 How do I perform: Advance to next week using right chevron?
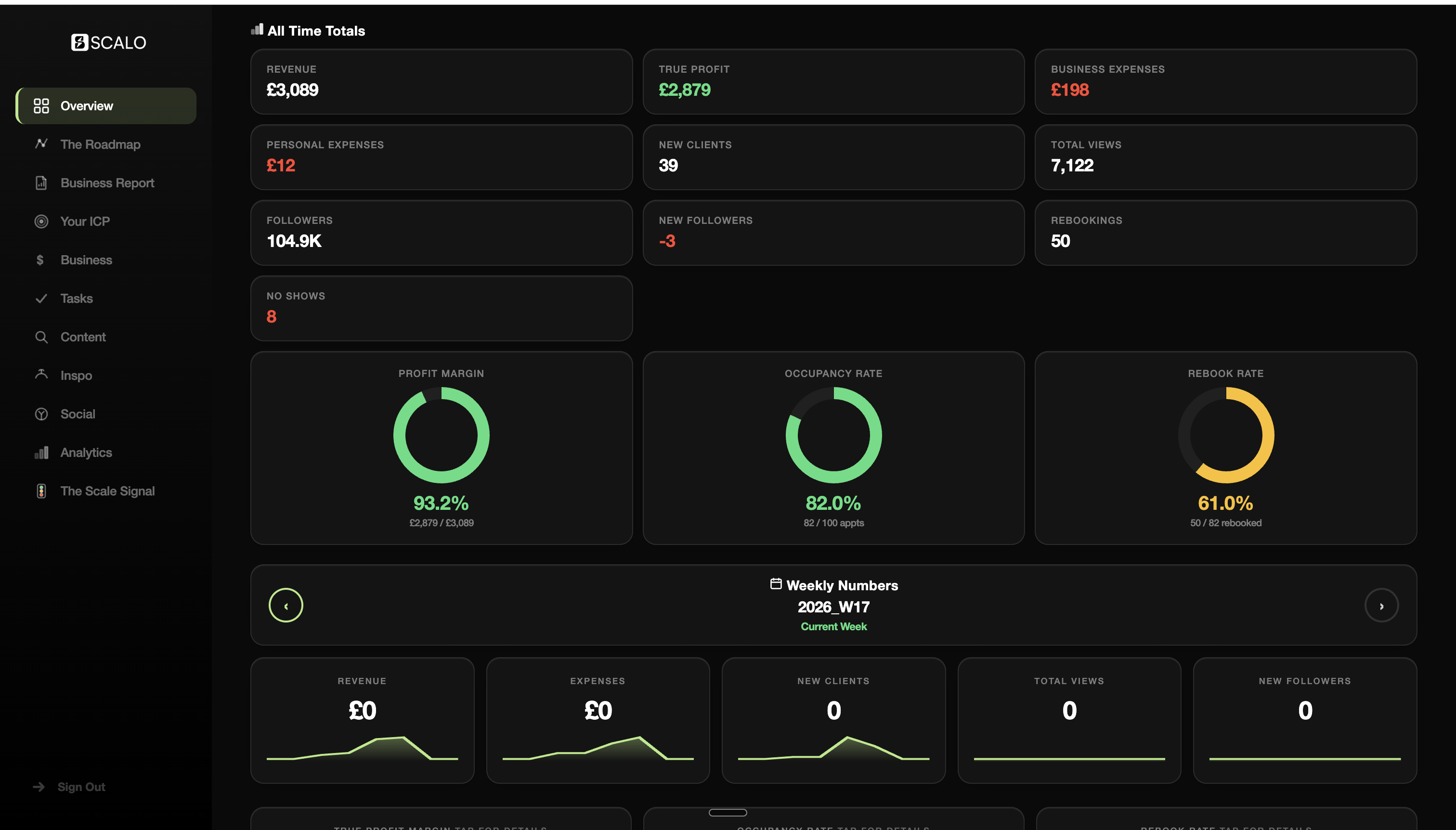click(x=1382, y=605)
